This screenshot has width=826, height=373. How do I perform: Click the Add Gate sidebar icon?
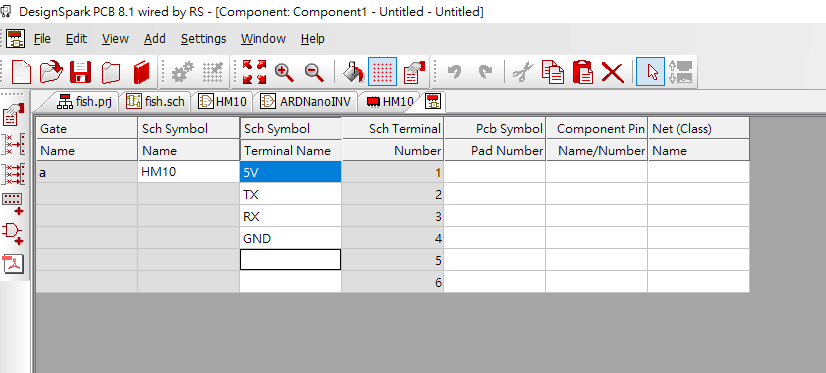point(14,233)
